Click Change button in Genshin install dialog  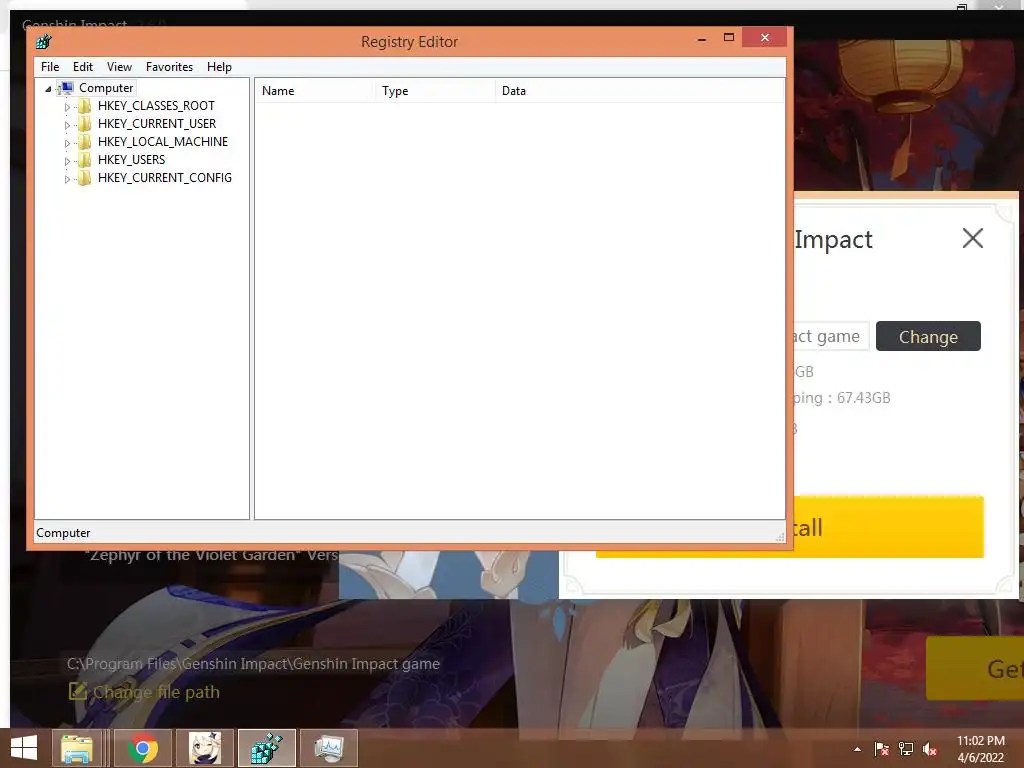tap(928, 336)
